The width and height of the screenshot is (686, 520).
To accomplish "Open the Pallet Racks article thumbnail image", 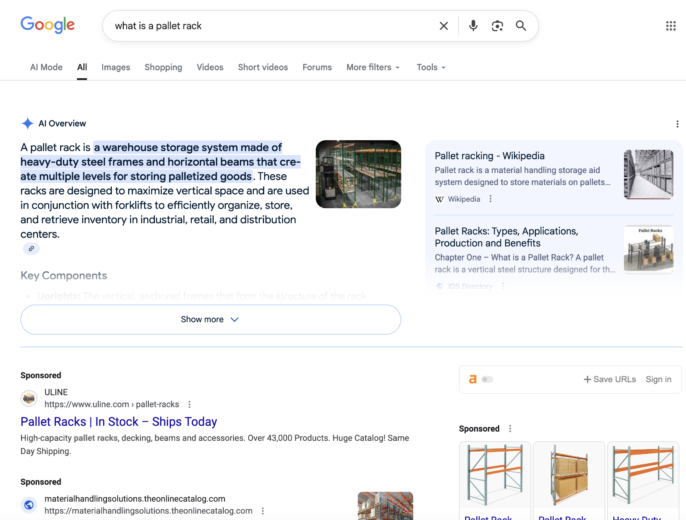I will pyautogui.click(x=648, y=249).
